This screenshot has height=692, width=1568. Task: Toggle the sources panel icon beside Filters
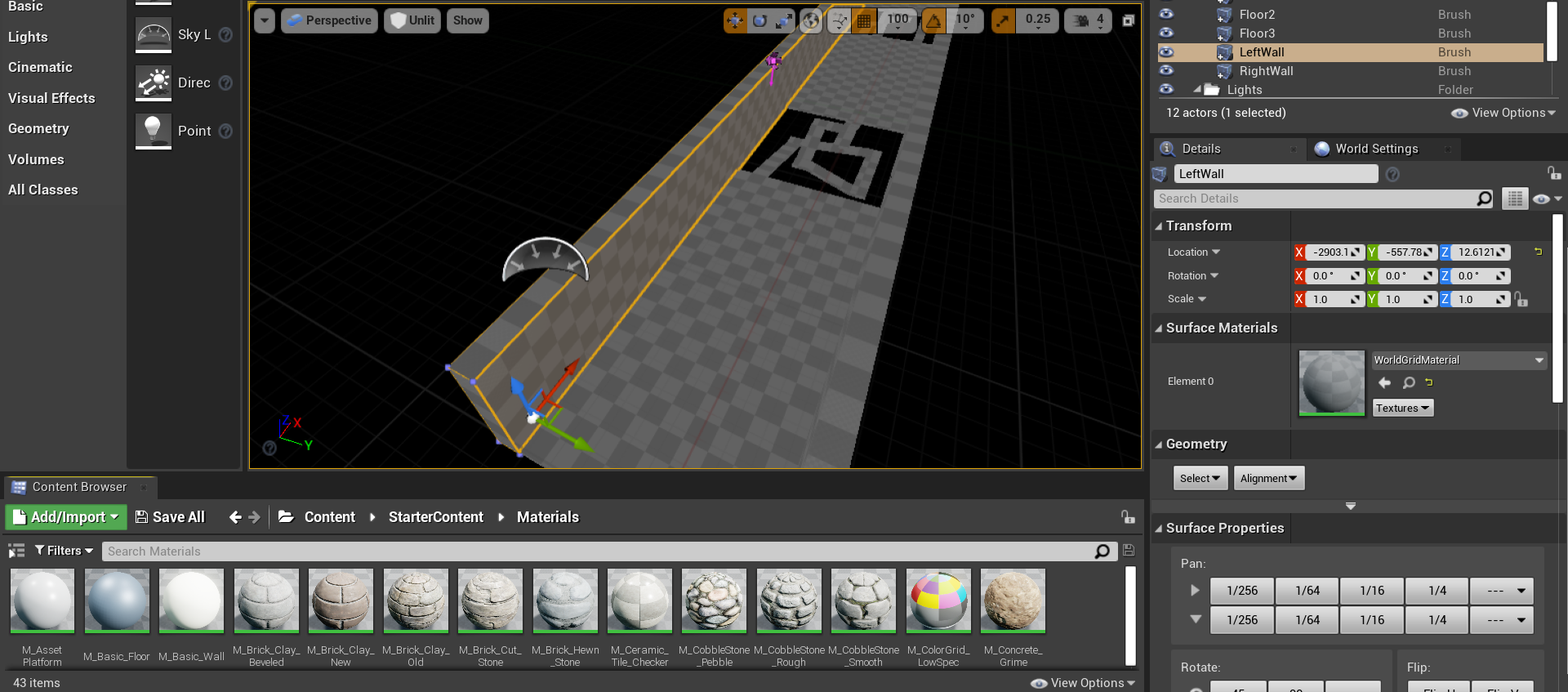point(16,551)
